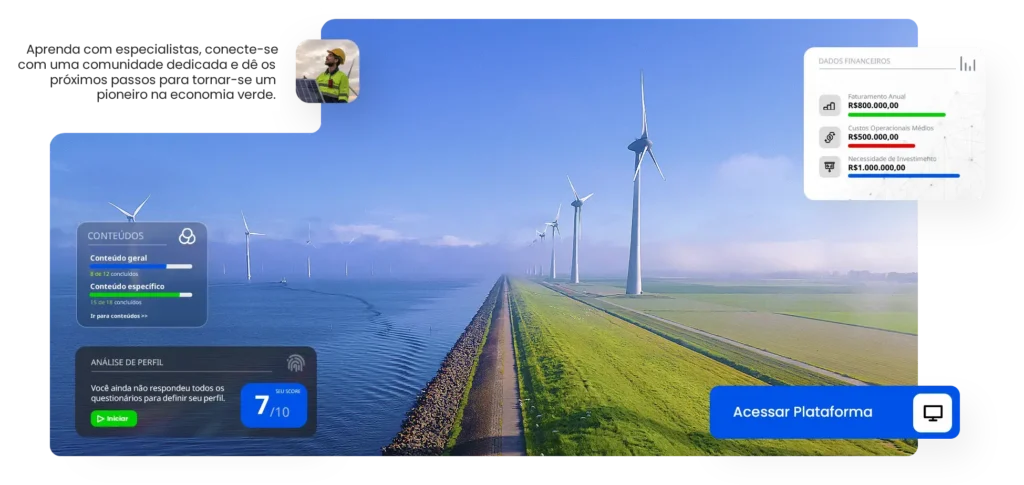Click the fingerprint icon in Análise de Perfil

click(295, 363)
